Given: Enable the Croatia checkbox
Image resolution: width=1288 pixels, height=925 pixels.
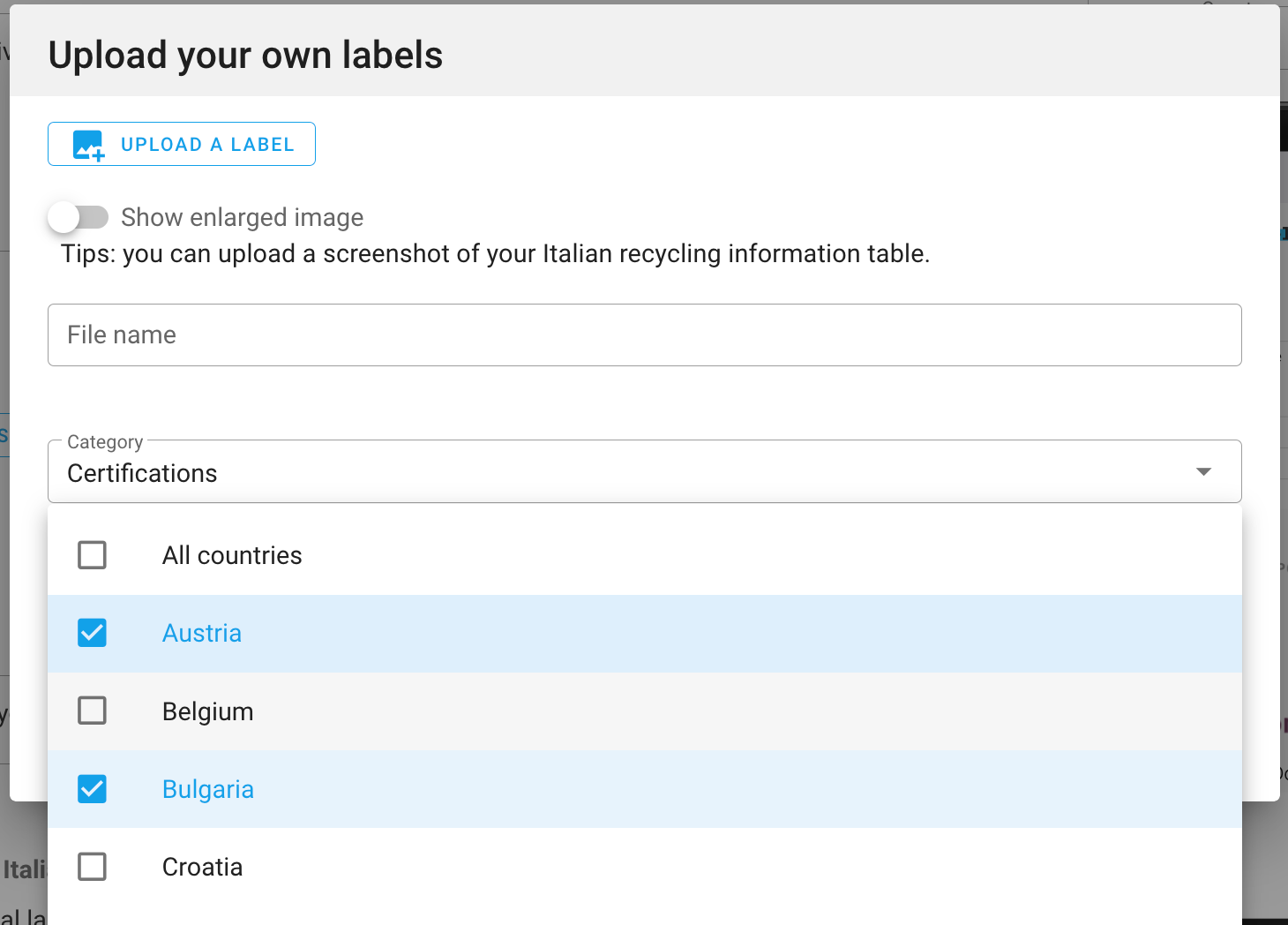Looking at the screenshot, I should [x=93, y=867].
